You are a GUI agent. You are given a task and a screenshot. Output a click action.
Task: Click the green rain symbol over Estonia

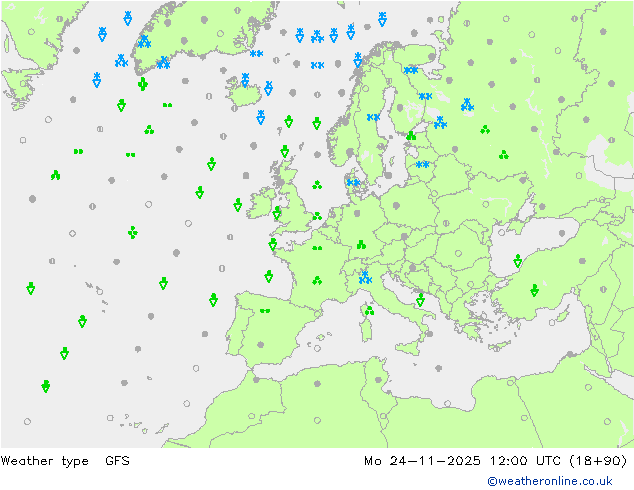pyautogui.click(x=411, y=135)
